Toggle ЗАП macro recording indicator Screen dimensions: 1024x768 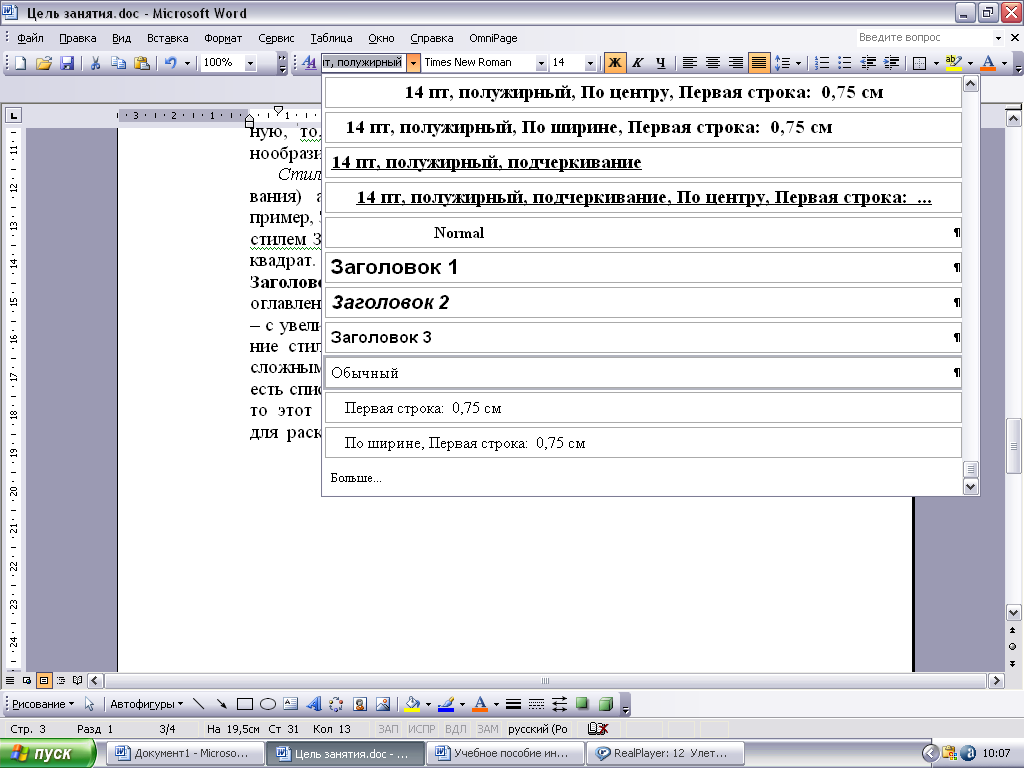pos(388,729)
